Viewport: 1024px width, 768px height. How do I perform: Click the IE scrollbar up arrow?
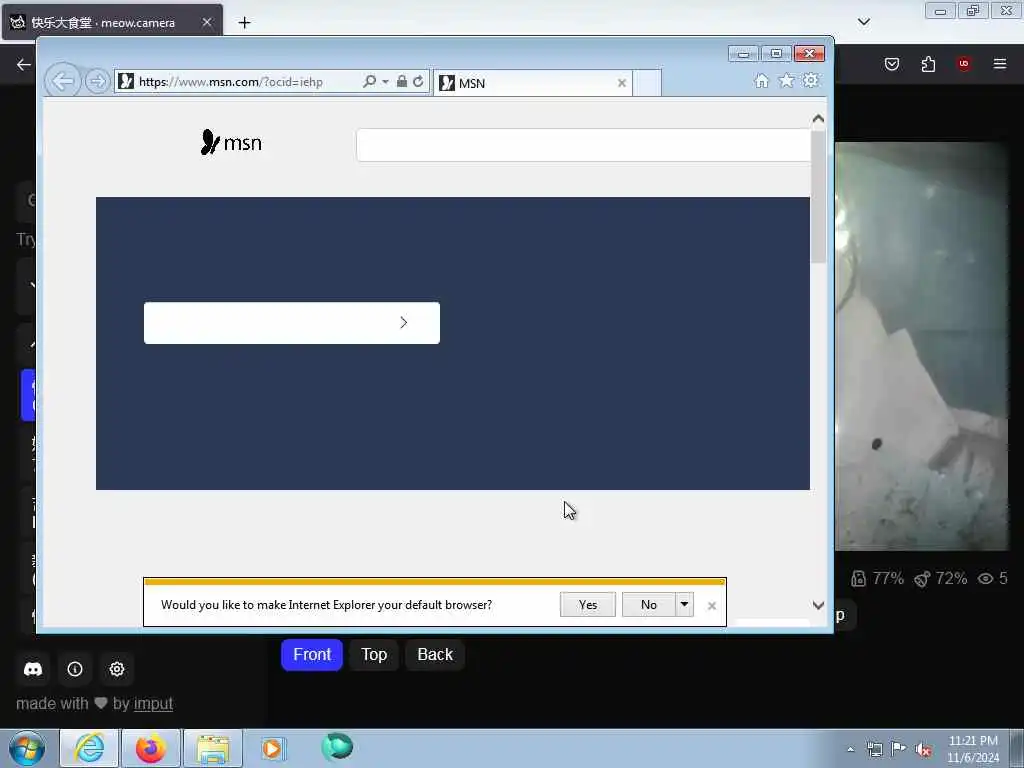pyautogui.click(x=818, y=119)
